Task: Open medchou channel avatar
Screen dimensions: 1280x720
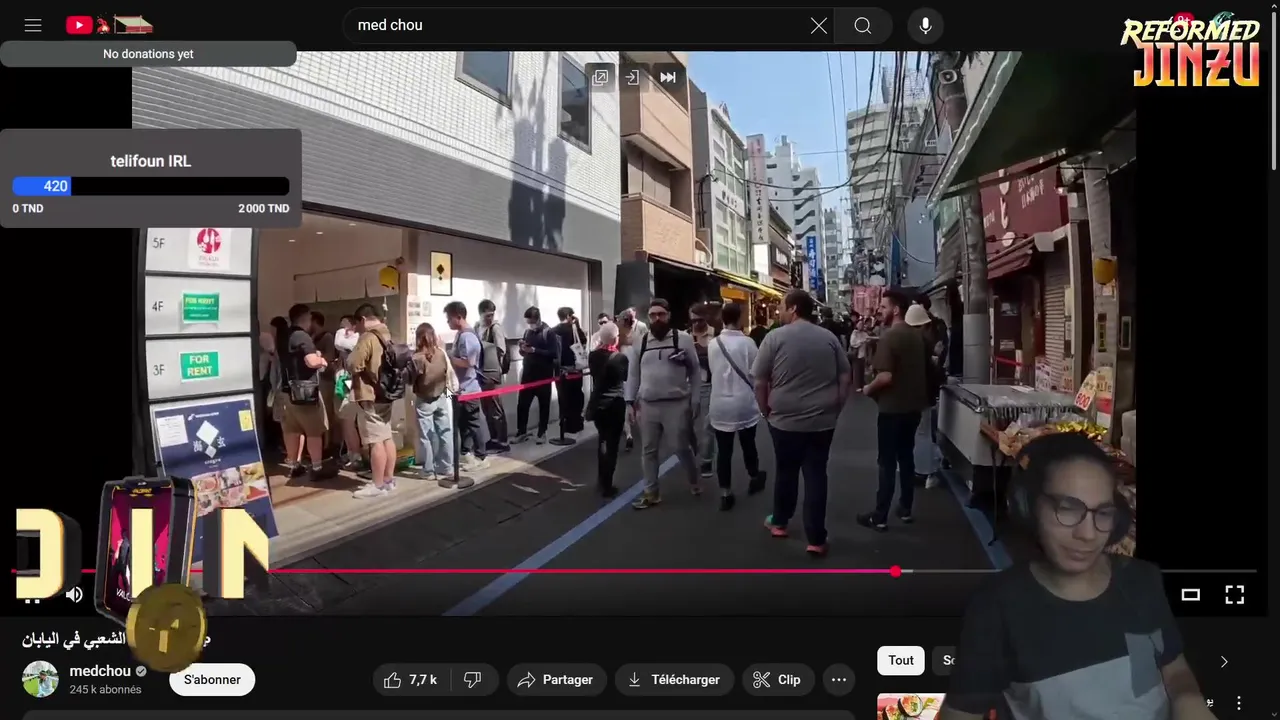Action: click(41, 679)
